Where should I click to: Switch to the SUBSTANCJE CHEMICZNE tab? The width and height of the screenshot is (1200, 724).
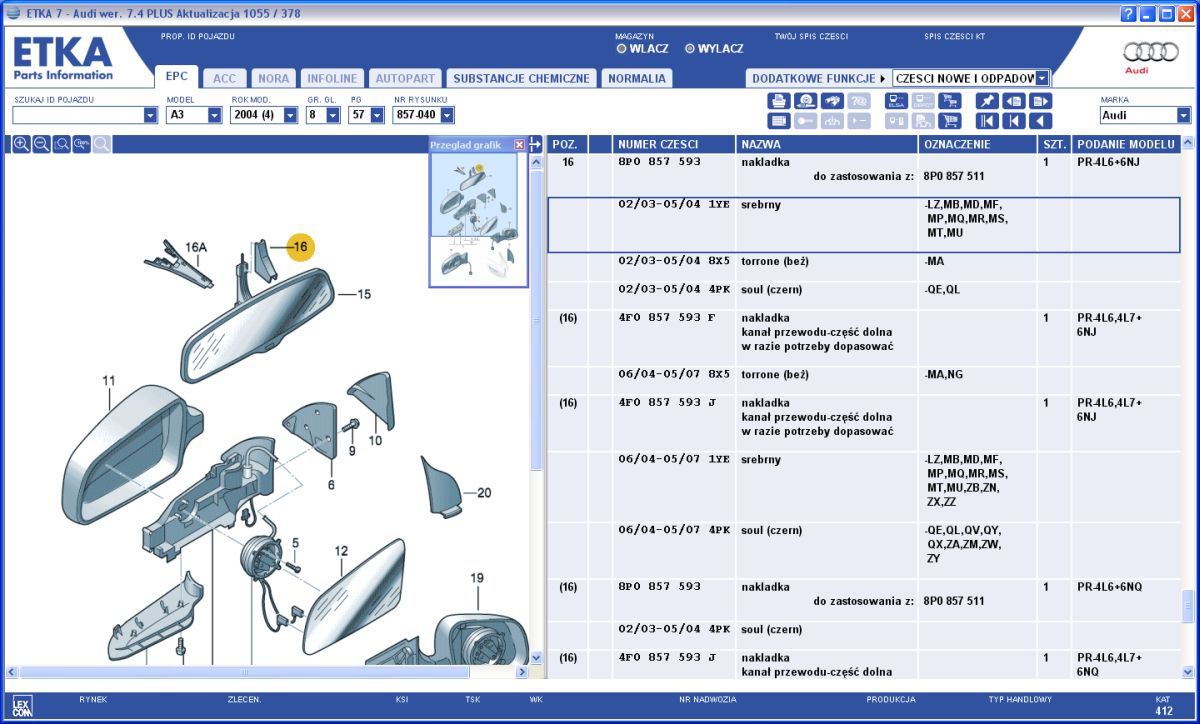click(x=521, y=78)
